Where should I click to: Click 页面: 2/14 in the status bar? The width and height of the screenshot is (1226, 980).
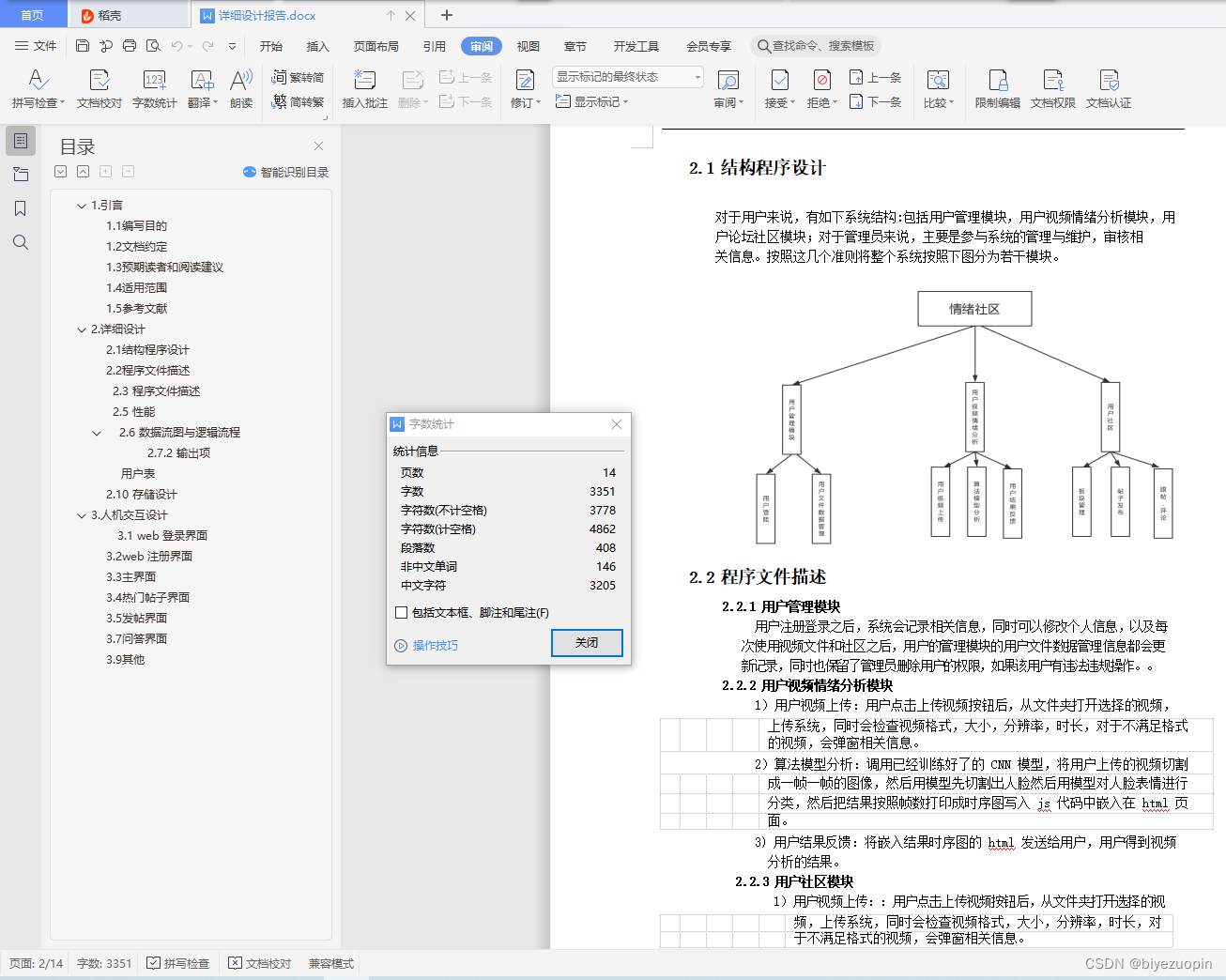(x=37, y=963)
